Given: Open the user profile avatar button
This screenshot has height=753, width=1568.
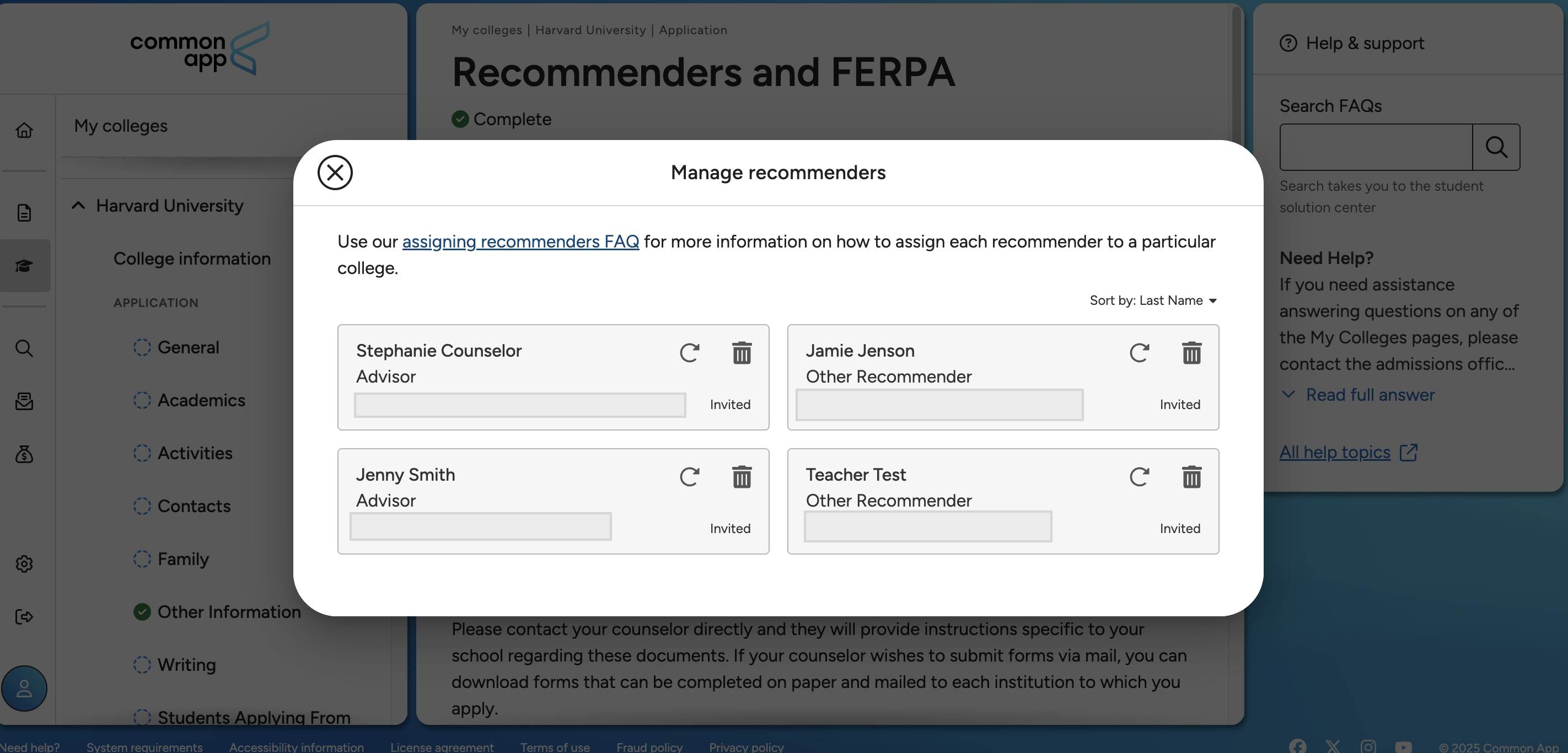Looking at the screenshot, I should click(x=24, y=689).
